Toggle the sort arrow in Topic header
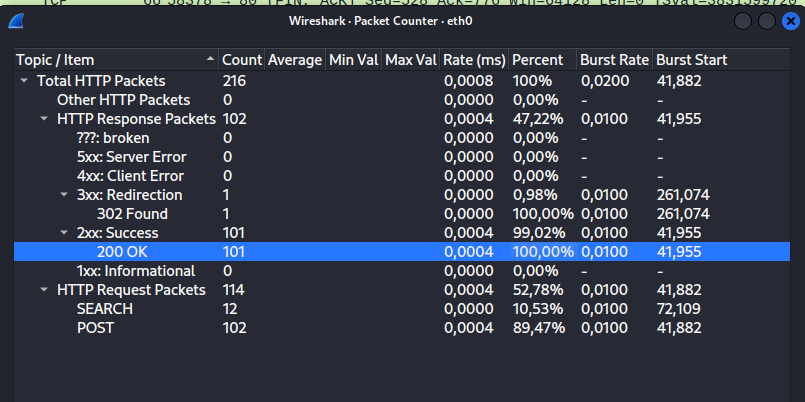This screenshot has width=805, height=402. click(210, 60)
